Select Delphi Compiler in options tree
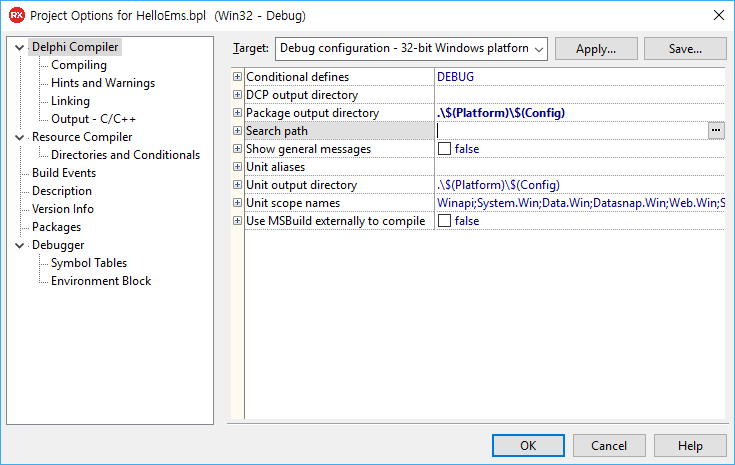This screenshot has width=735, height=465. (75, 47)
